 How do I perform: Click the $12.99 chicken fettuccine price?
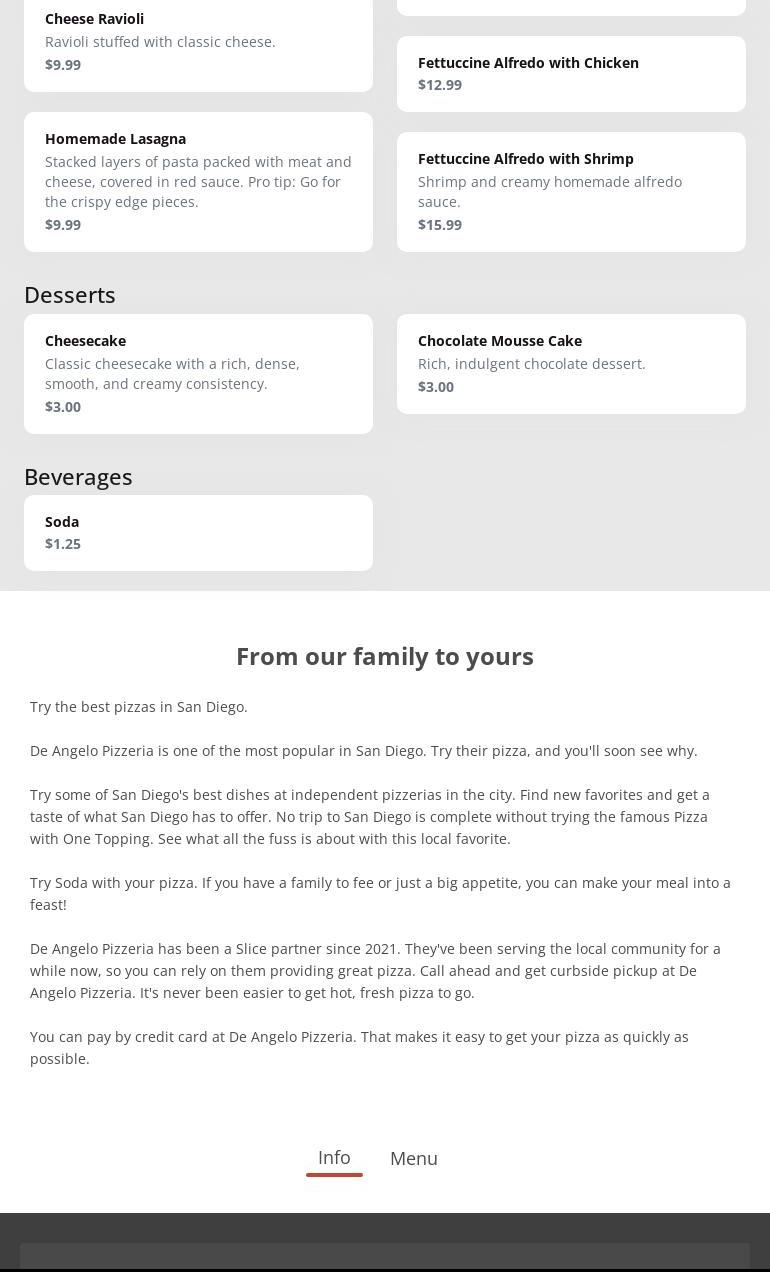pos(440,85)
